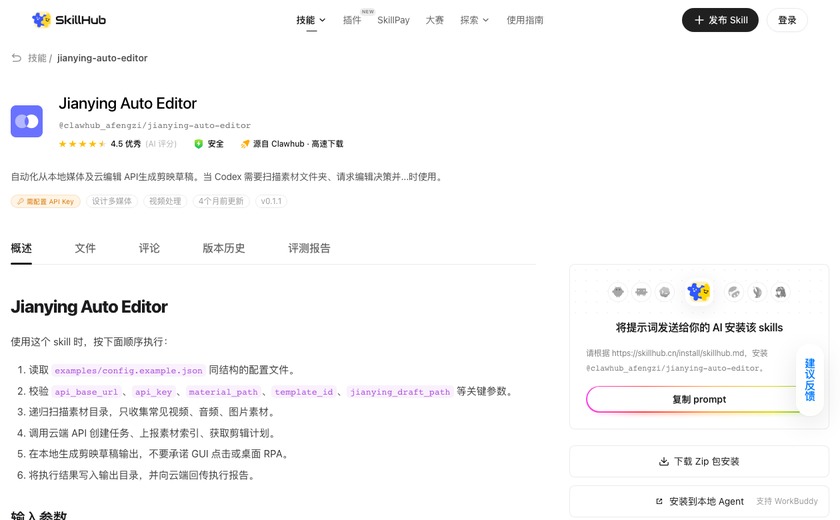Select the third gray terminal-blob agent icon

(x=665, y=292)
